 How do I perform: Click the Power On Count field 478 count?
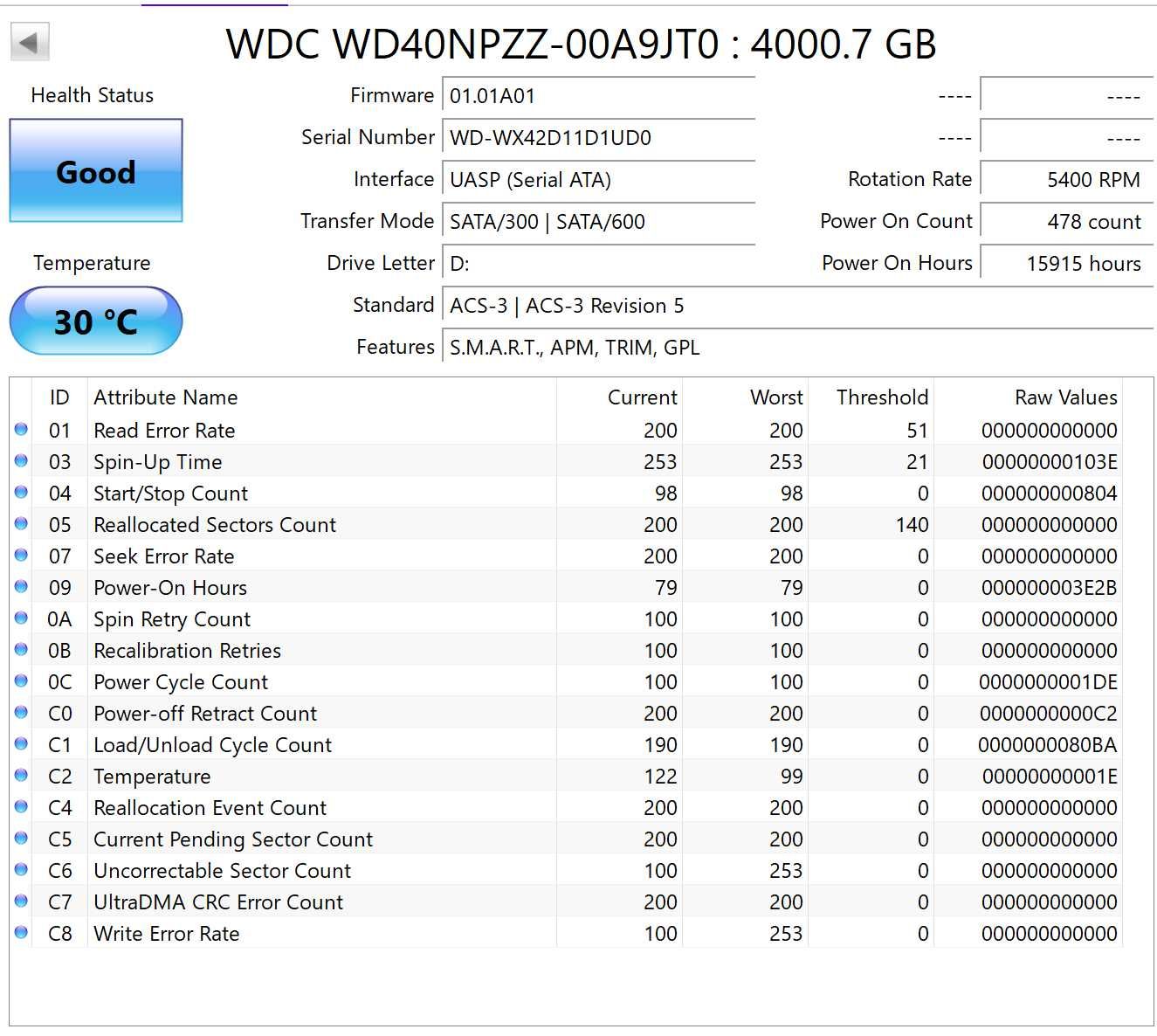(1067, 222)
